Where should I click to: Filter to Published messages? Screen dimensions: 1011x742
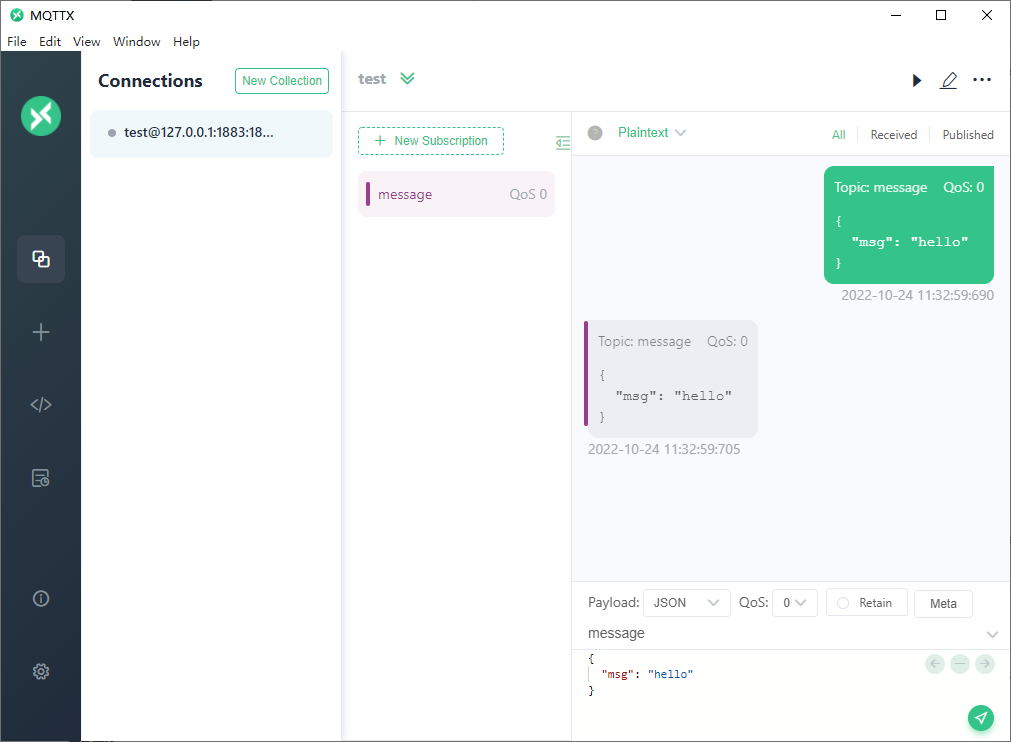click(968, 135)
